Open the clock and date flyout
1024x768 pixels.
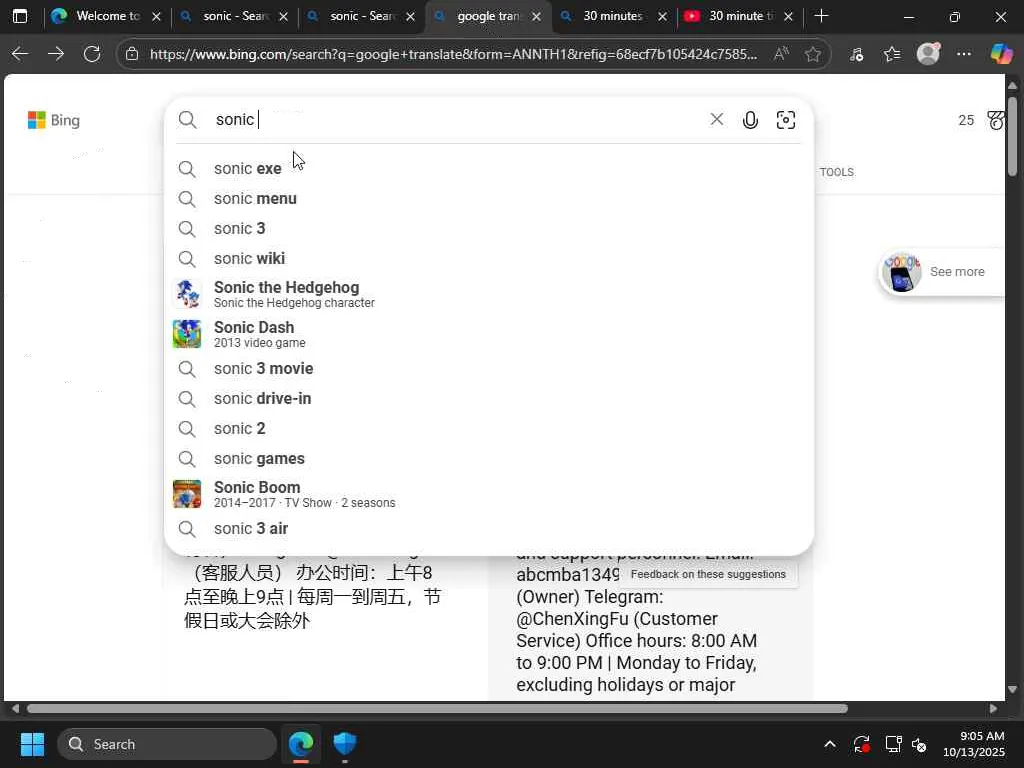[x=974, y=744]
